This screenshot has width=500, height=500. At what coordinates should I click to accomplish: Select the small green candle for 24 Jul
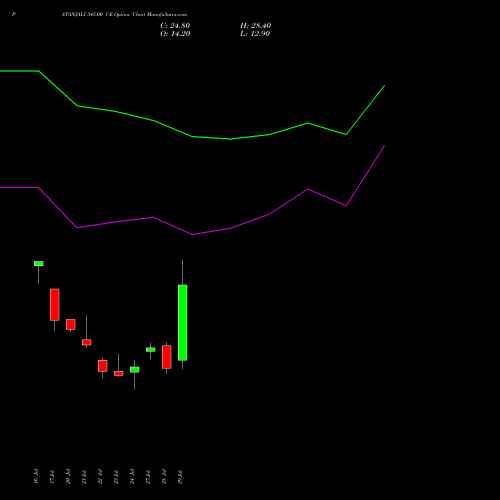click(135, 370)
